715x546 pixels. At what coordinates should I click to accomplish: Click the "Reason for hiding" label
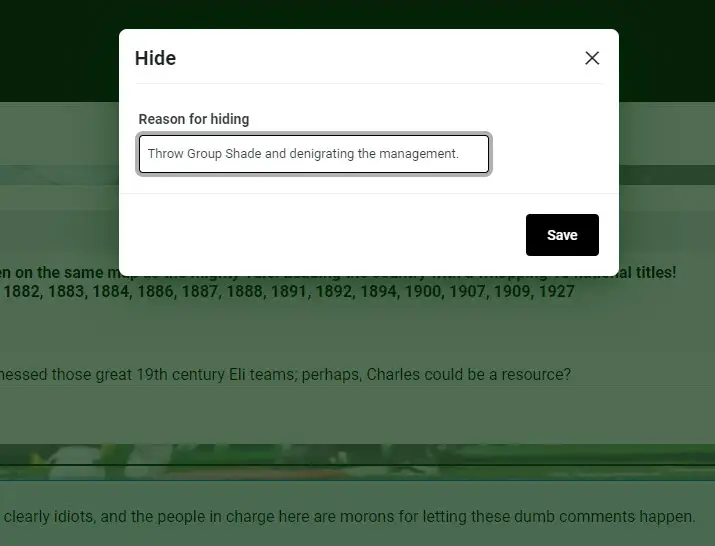[x=194, y=119]
